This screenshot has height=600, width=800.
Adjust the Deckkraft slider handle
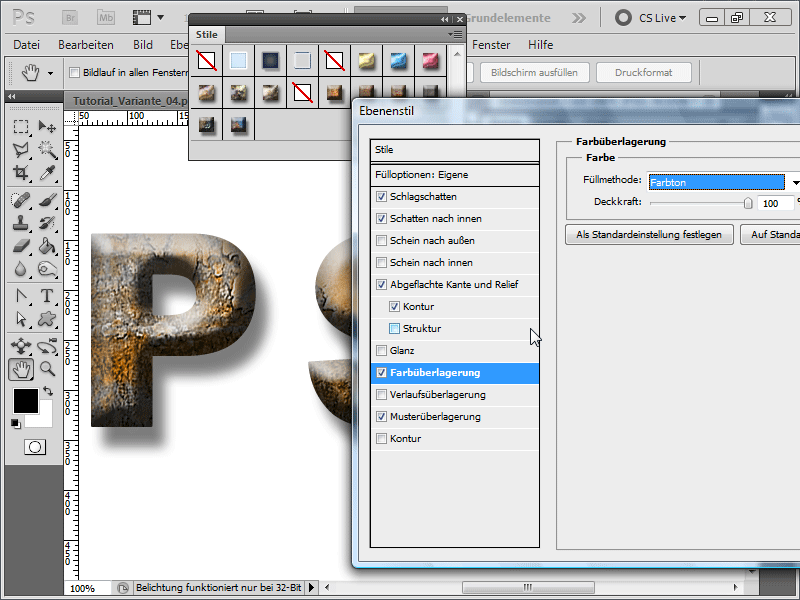pos(747,204)
